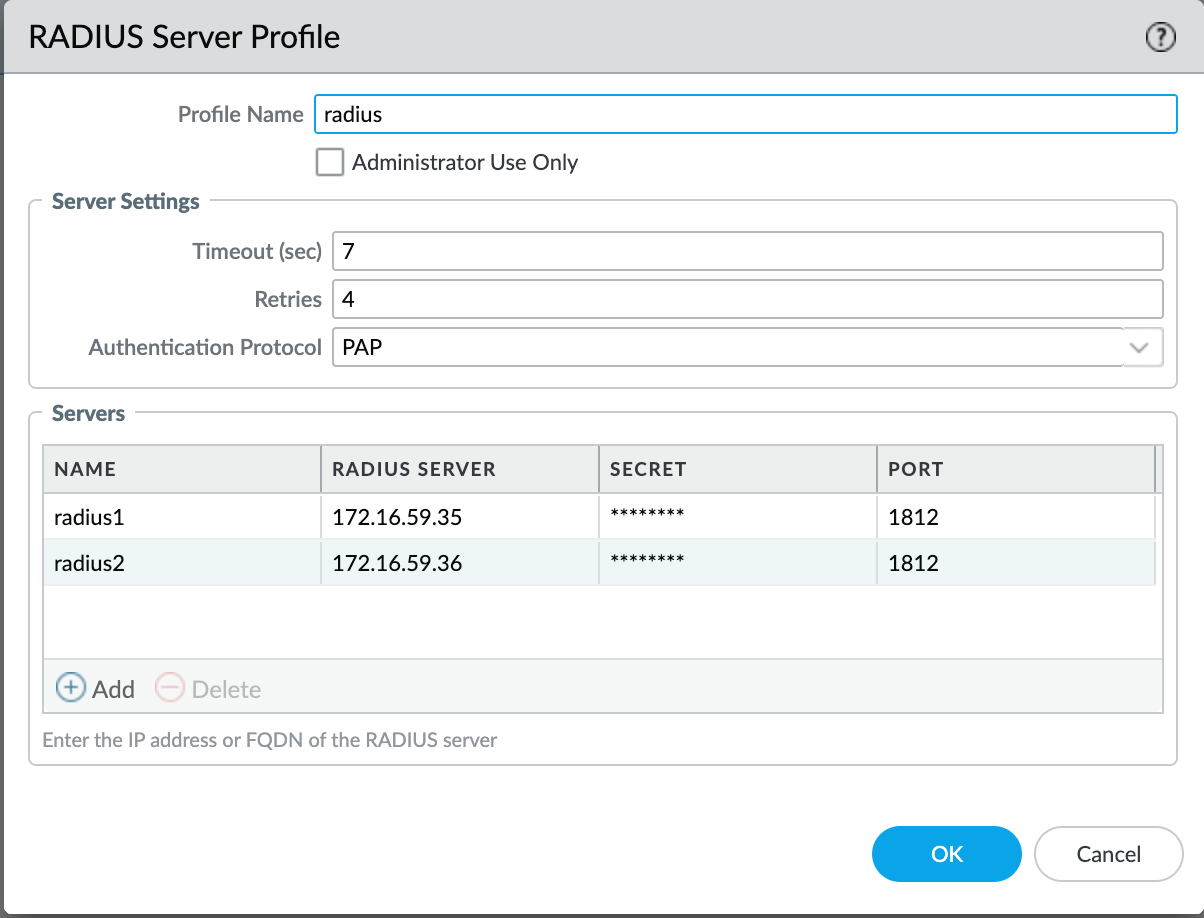Click the port 1812 cell for radius1
1204x918 pixels.
913,517
